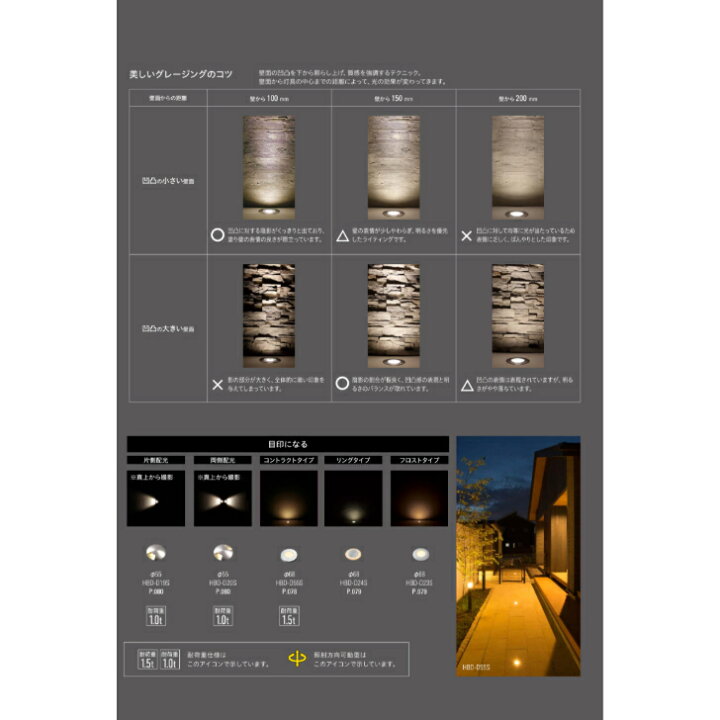
Task: Click the model number under the コントラクトタイプ product
Action: 289,583
